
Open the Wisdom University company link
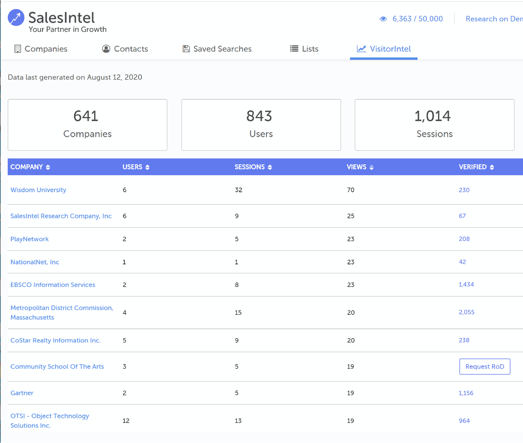coord(38,190)
